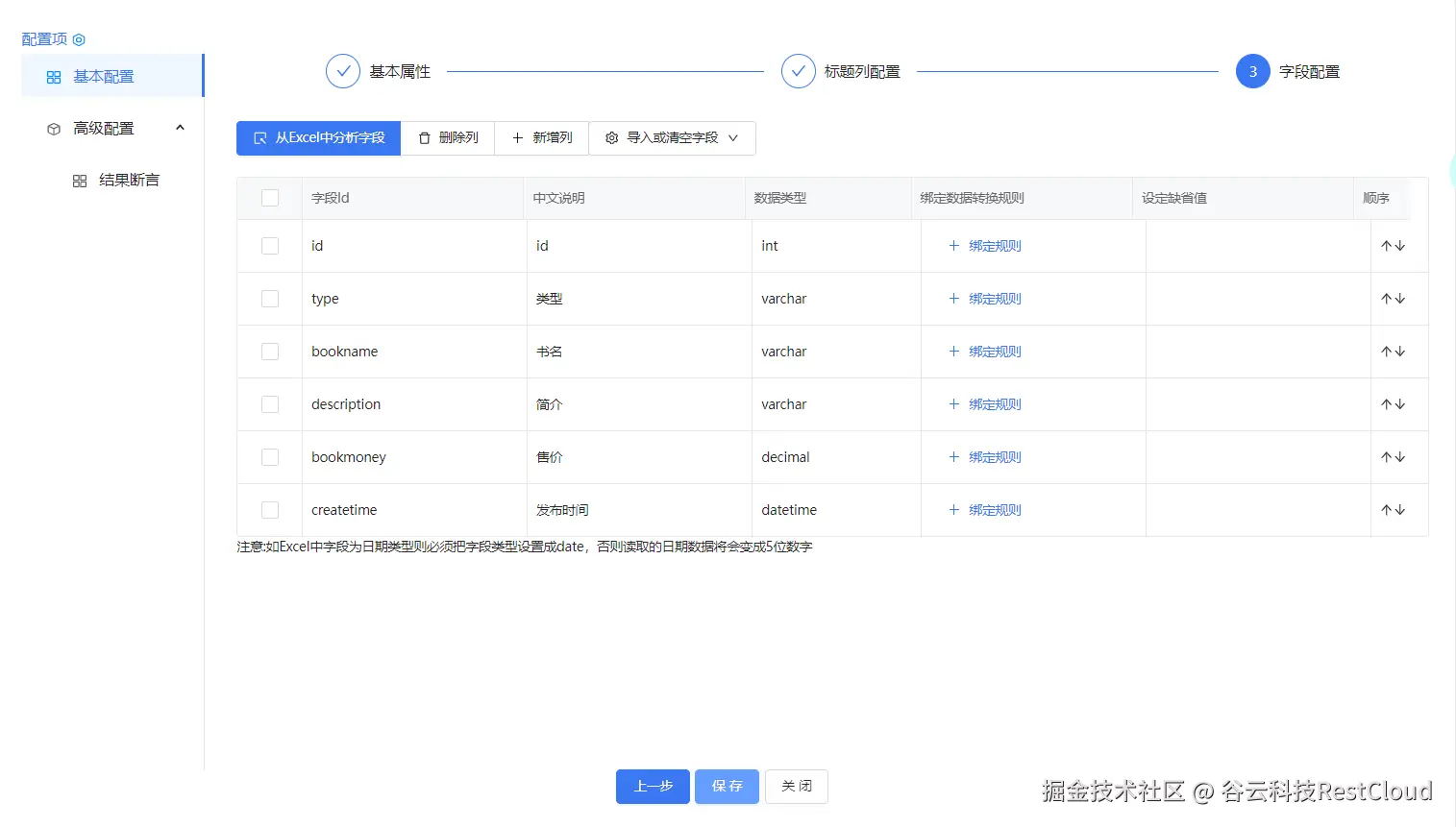Viewport: 1456px width, 827px height.
Task: Click the gear icon on 导入或清空字段
Action: click(612, 137)
